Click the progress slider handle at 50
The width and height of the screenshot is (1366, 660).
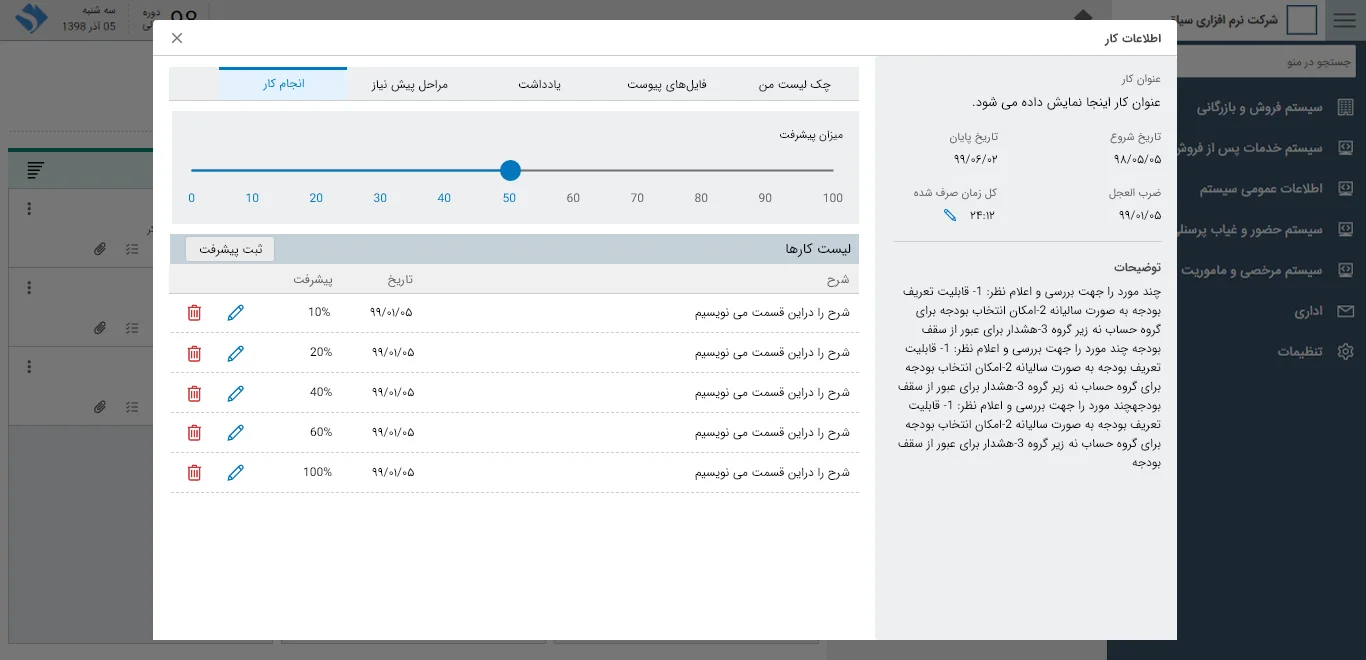510,171
